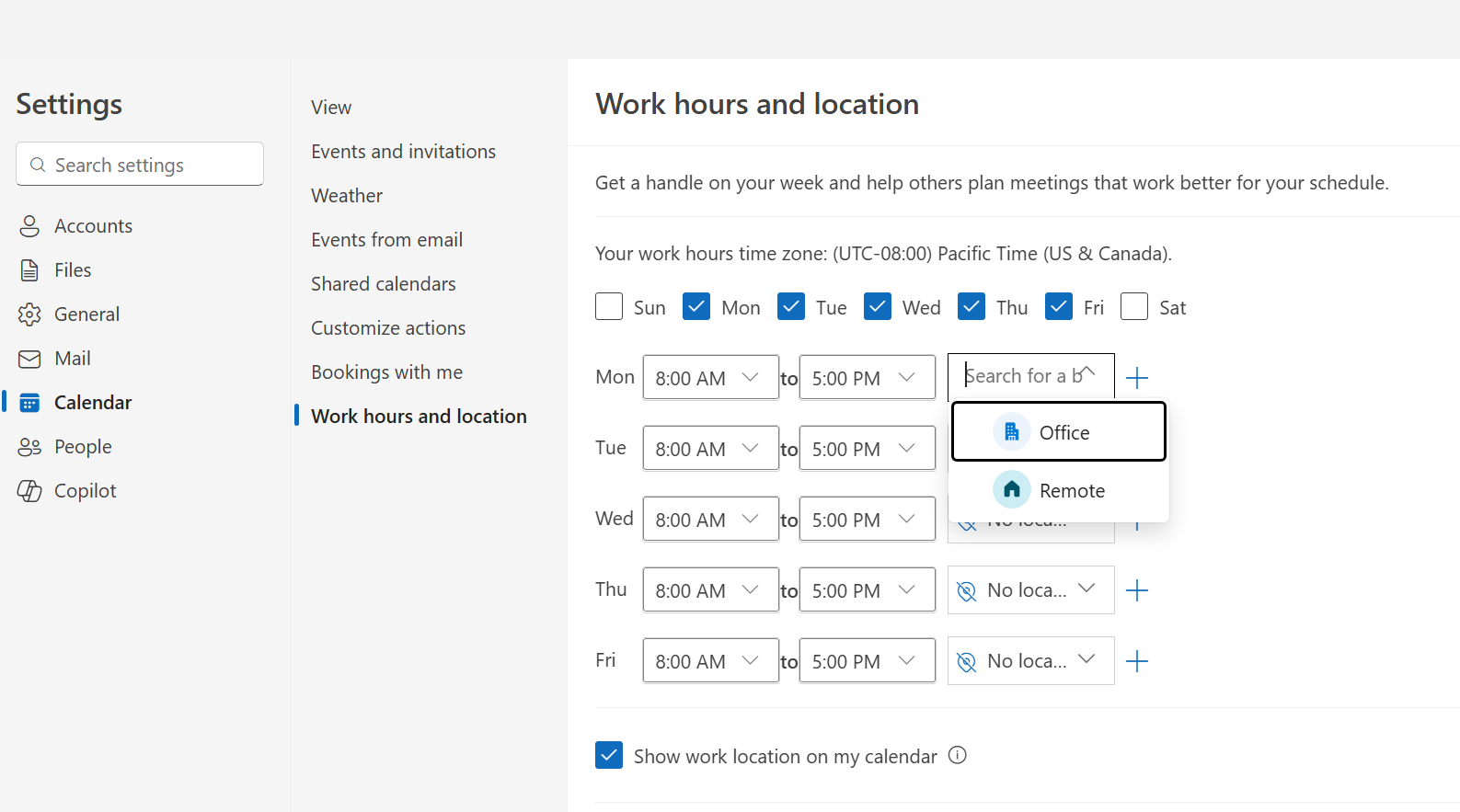Add another time slot for Monday
Image resolution: width=1460 pixels, height=812 pixels.
point(1137,378)
